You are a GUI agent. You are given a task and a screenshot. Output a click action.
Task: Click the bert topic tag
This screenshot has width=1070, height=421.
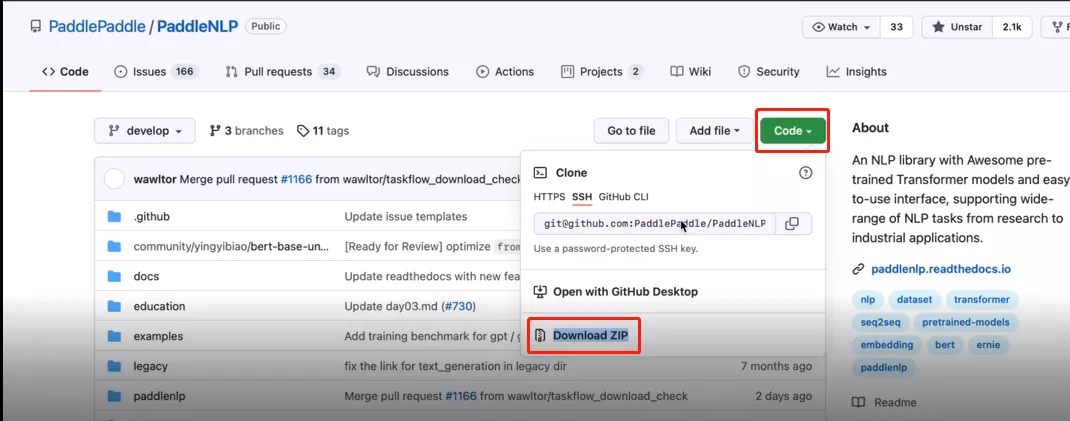[x=944, y=345]
